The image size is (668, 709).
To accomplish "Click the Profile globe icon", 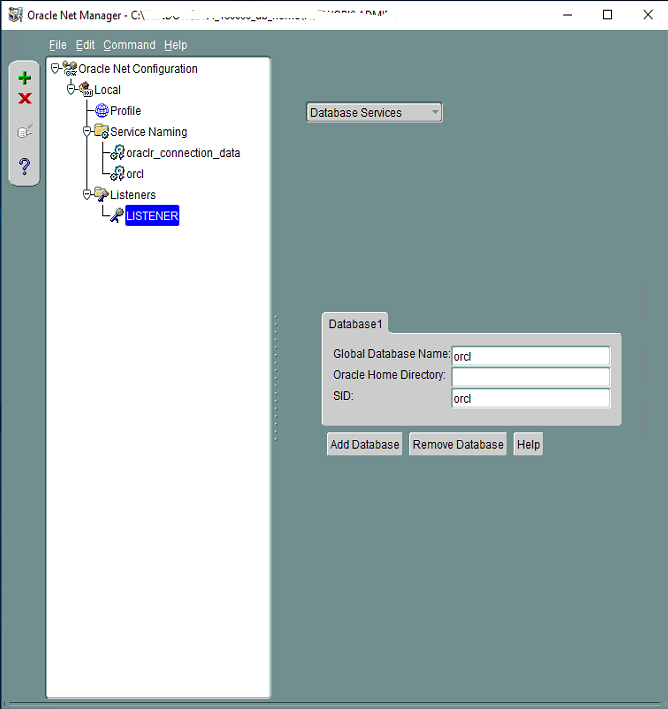I will point(102,110).
